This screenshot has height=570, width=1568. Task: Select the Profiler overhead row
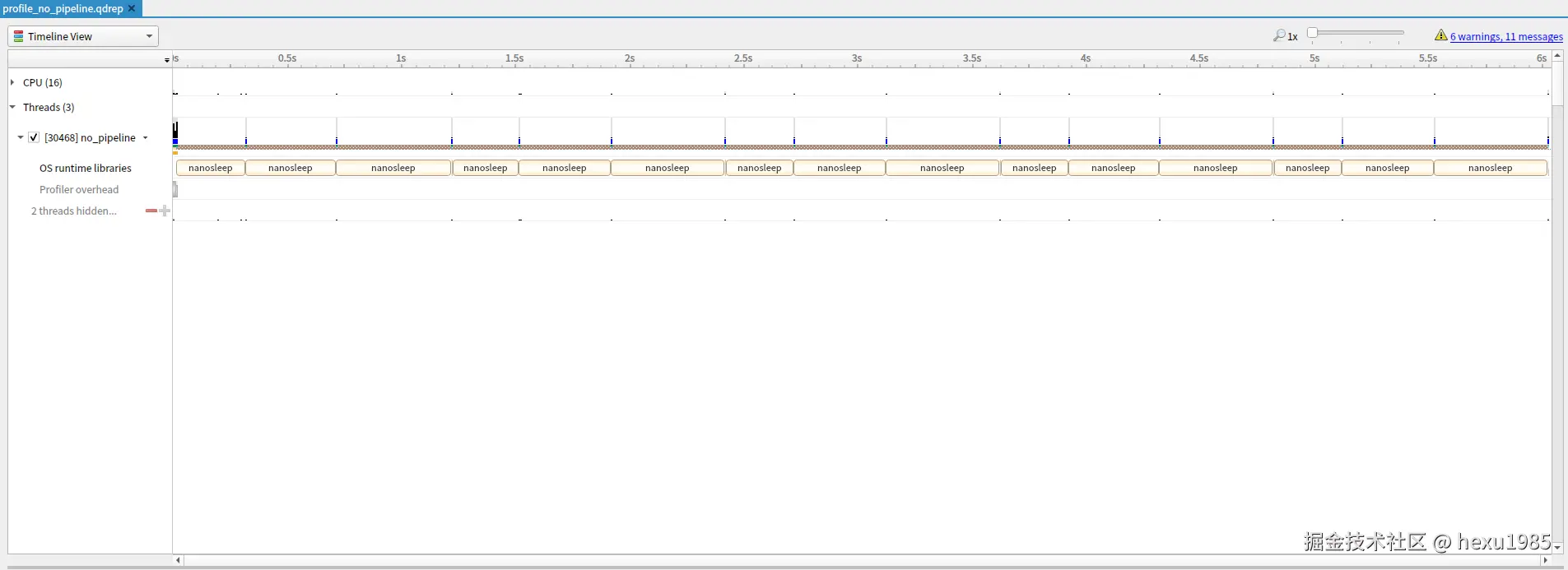click(x=79, y=189)
